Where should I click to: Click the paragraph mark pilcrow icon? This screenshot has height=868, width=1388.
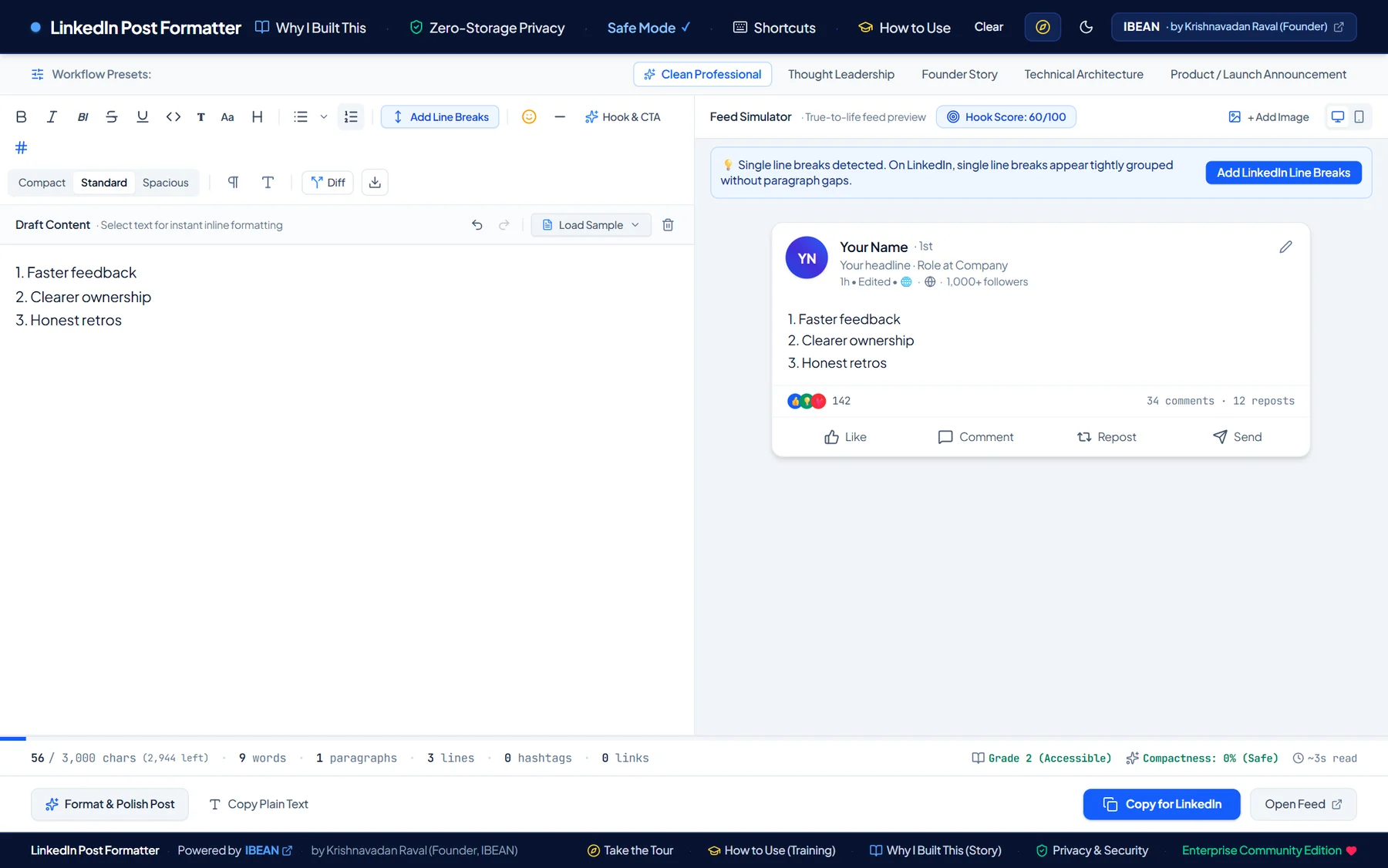(x=233, y=183)
